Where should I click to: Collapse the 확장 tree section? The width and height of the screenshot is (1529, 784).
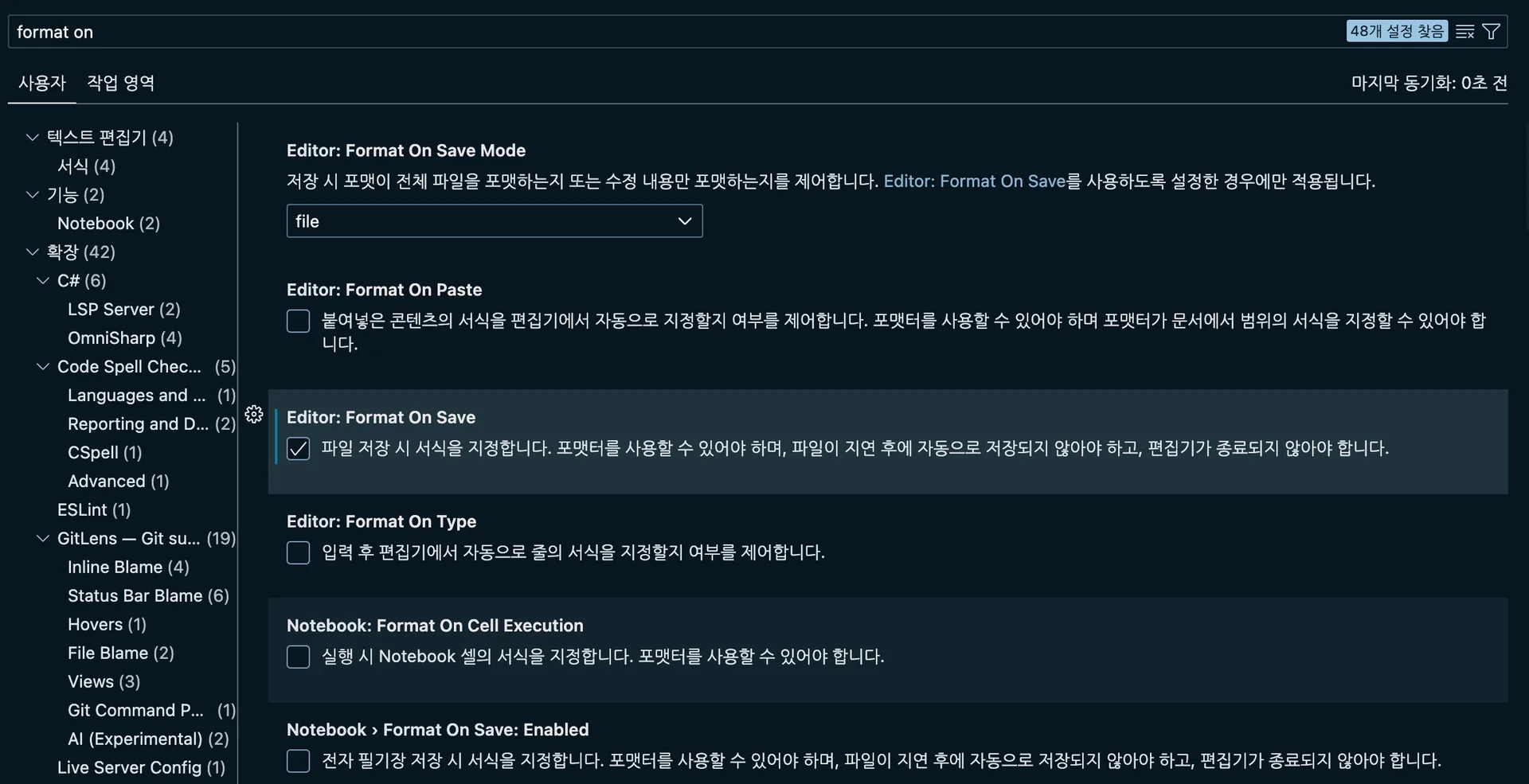point(33,252)
